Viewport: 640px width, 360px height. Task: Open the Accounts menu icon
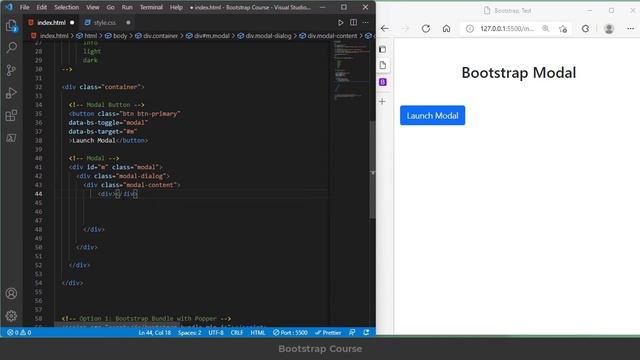[x=11, y=293]
